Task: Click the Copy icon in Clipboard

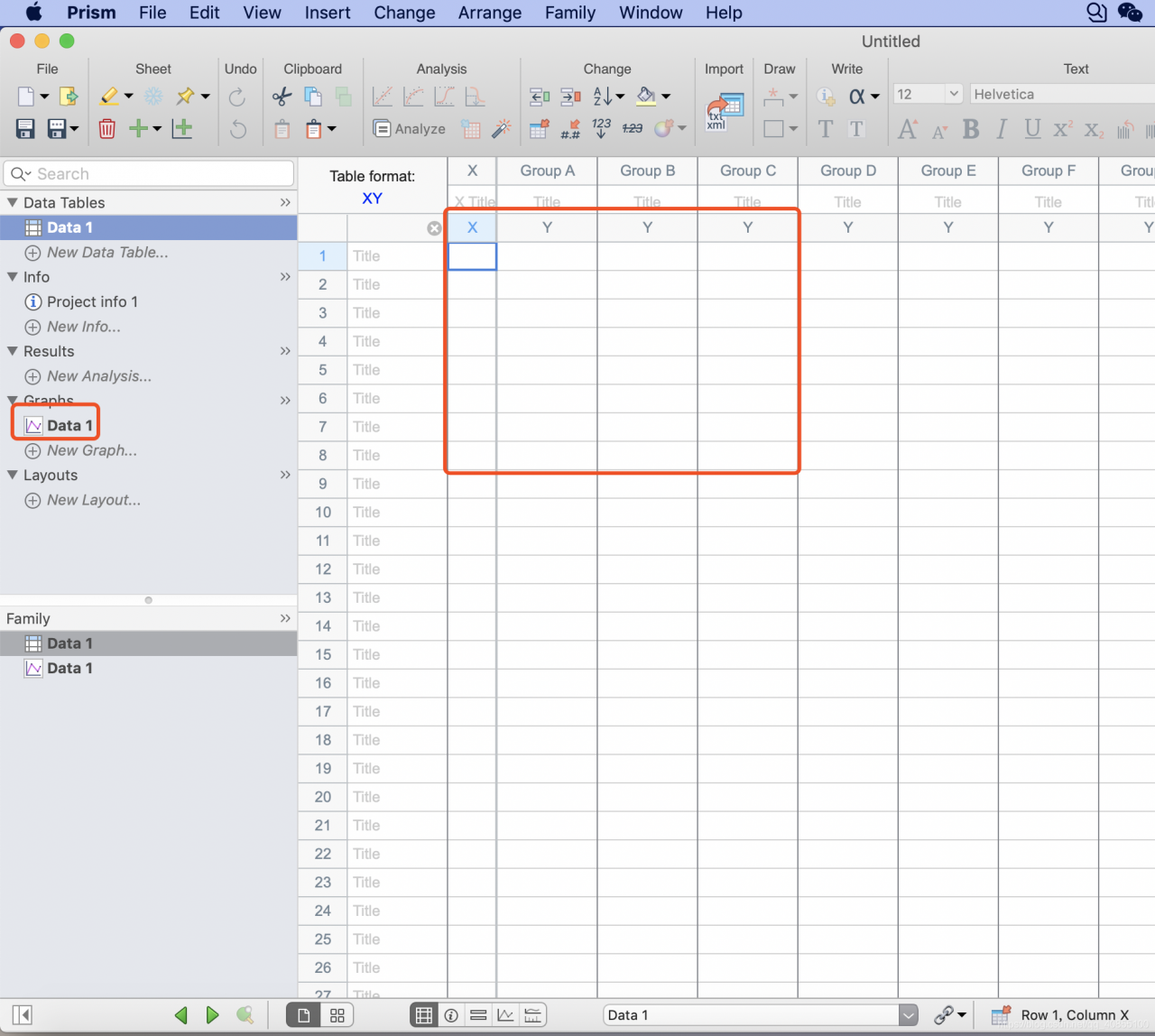Action: (x=313, y=97)
